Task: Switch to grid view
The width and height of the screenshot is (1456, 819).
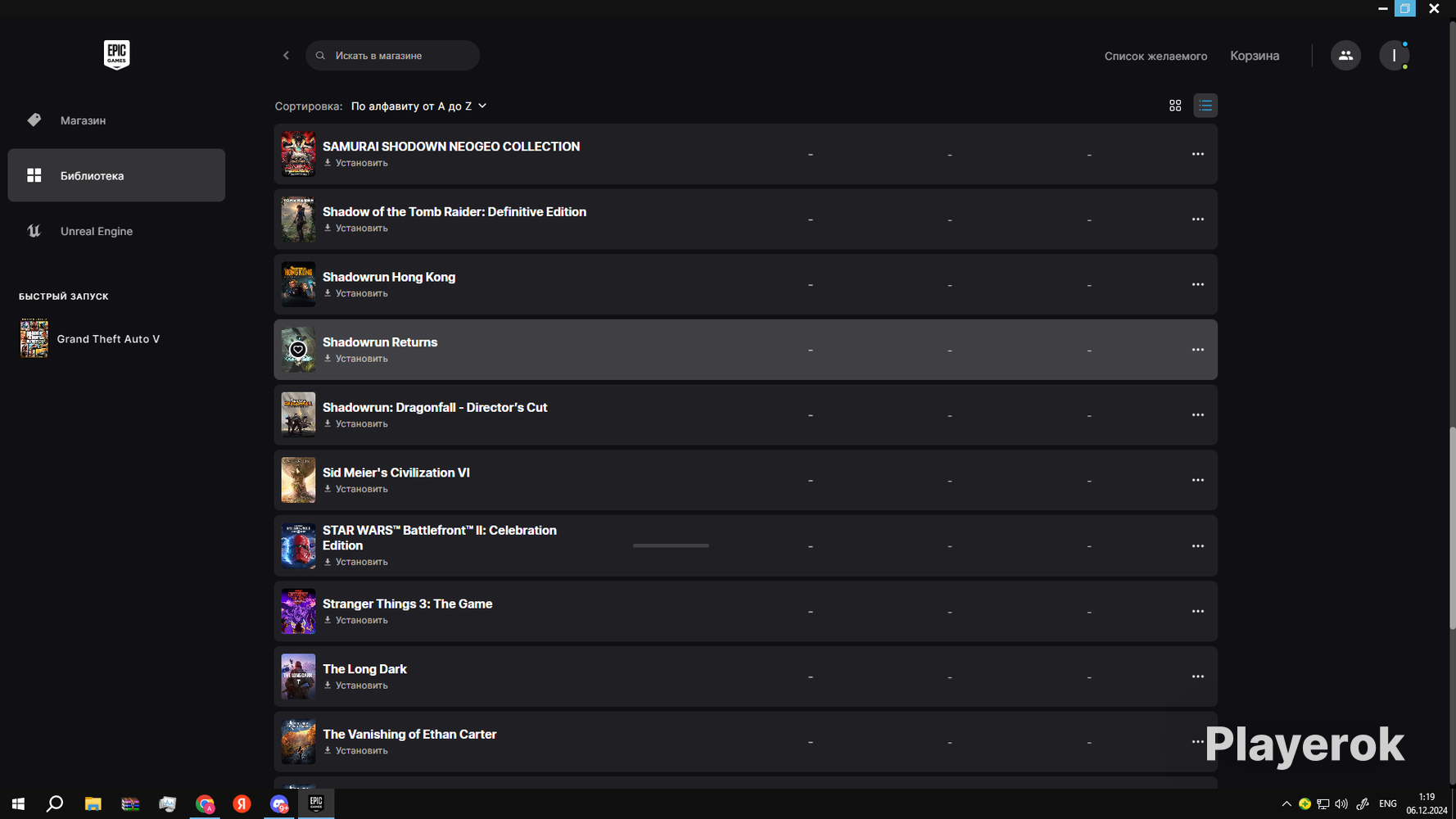Action: (x=1175, y=106)
